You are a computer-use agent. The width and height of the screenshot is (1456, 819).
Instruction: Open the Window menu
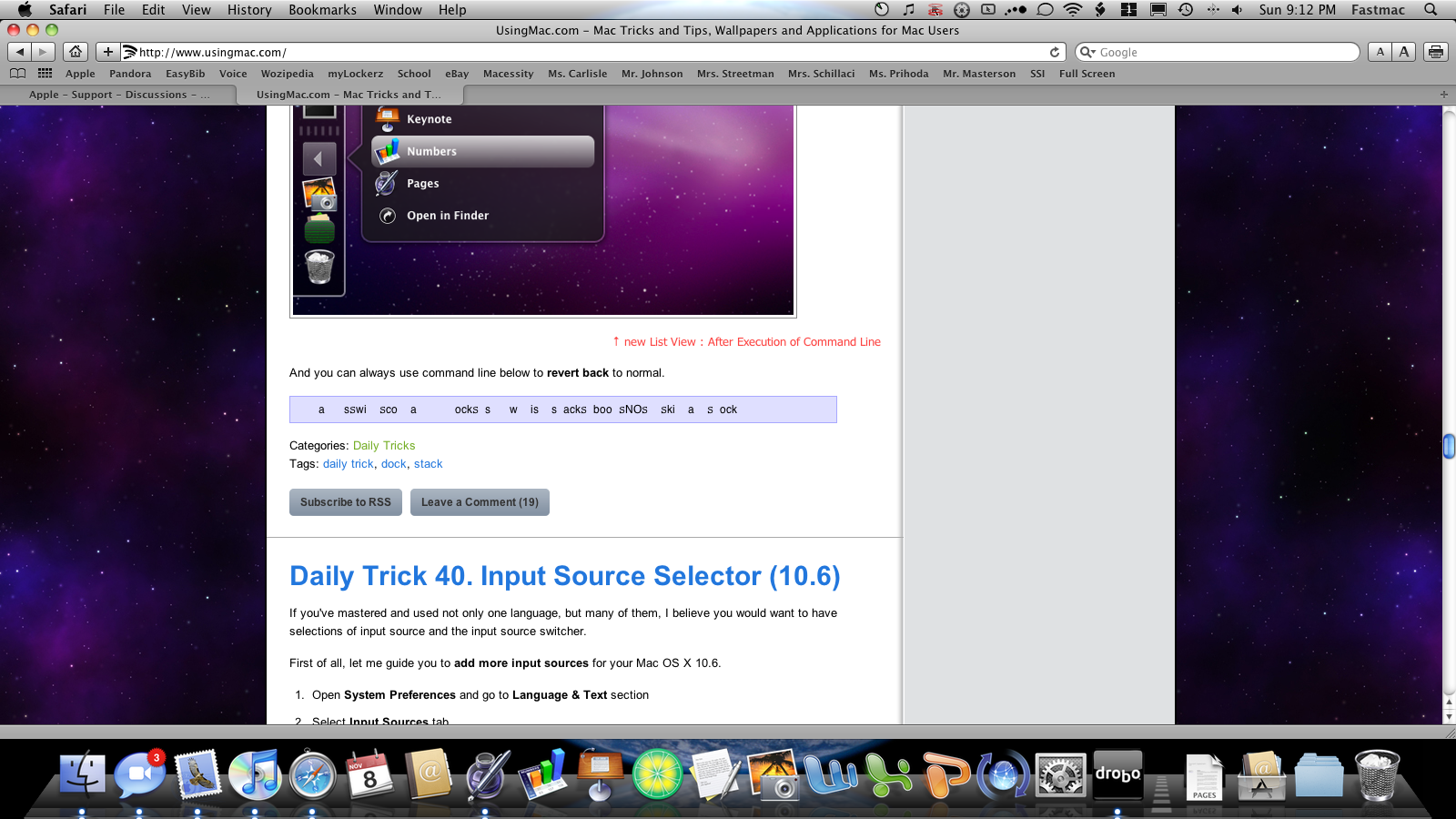398,10
